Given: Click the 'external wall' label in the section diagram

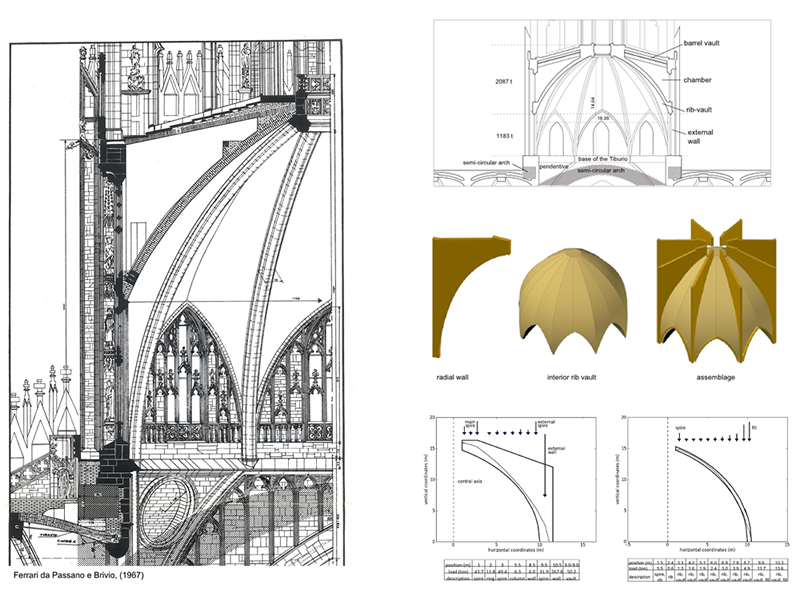Looking at the screenshot, I should coord(699,137).
